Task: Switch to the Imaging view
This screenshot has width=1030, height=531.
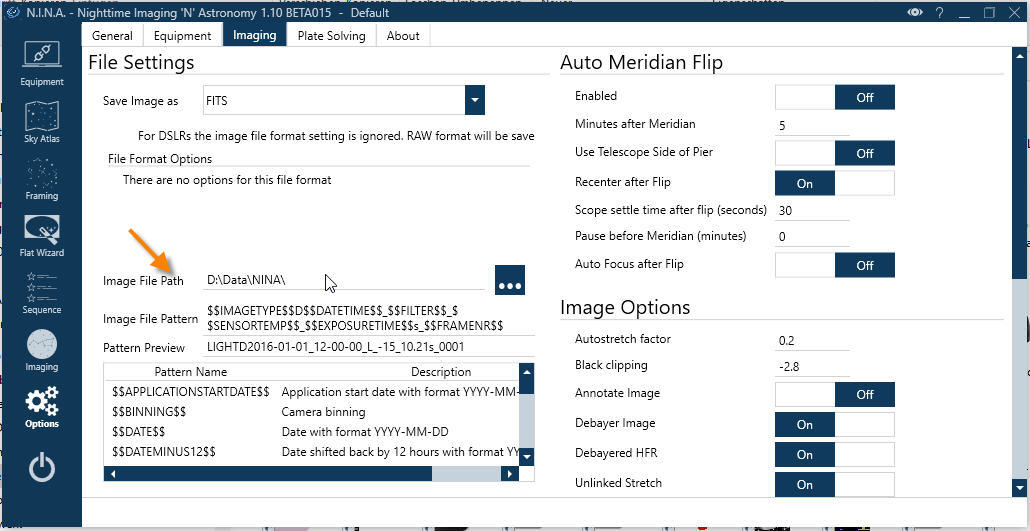Action: click(x=41, y=349)
